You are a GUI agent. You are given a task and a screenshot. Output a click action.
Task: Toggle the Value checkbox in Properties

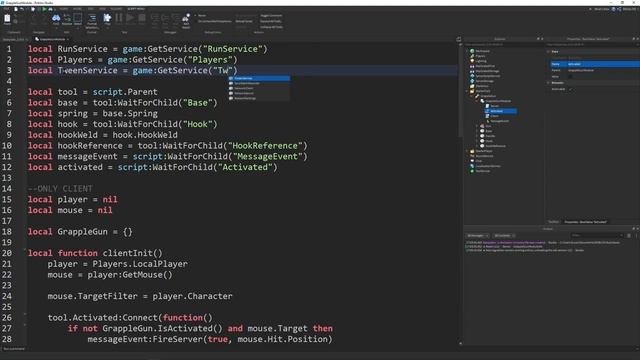[x=570, y=76]
